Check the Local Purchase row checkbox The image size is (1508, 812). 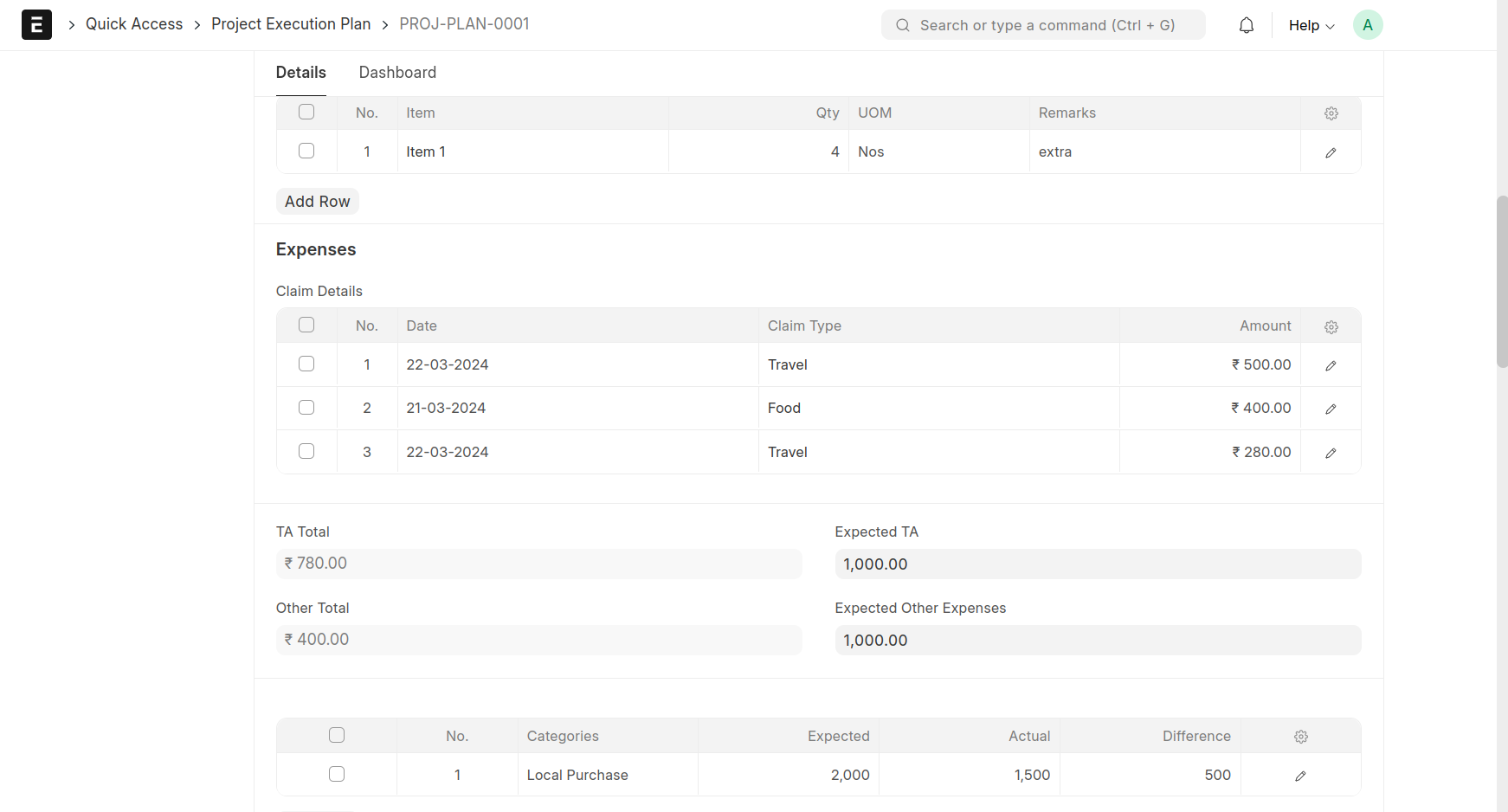[x=337, y=774]
